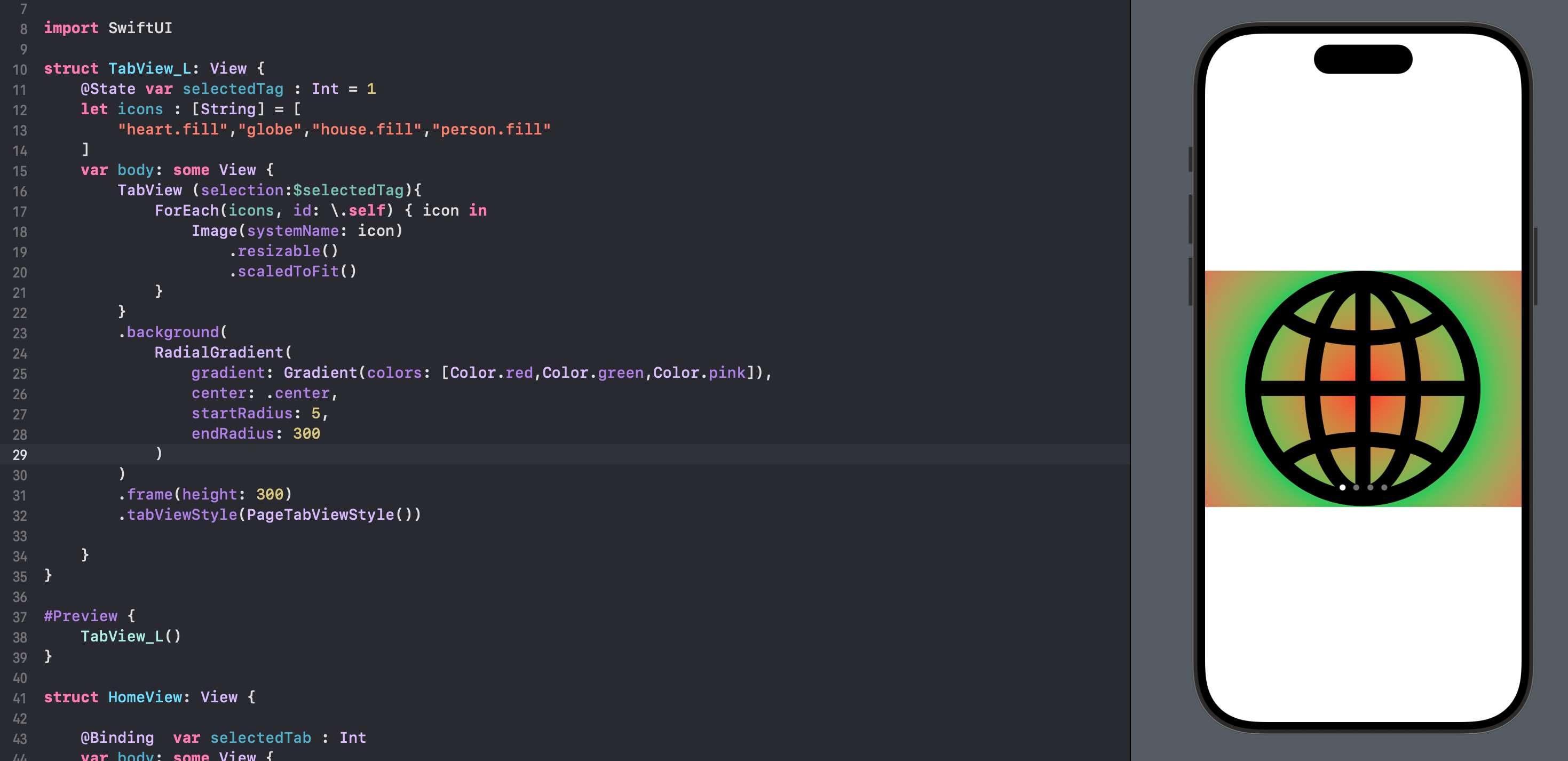Click the .scaledToFit() modifier
Viewport: 1568px width, 761px height.
[x=293, y=271]
